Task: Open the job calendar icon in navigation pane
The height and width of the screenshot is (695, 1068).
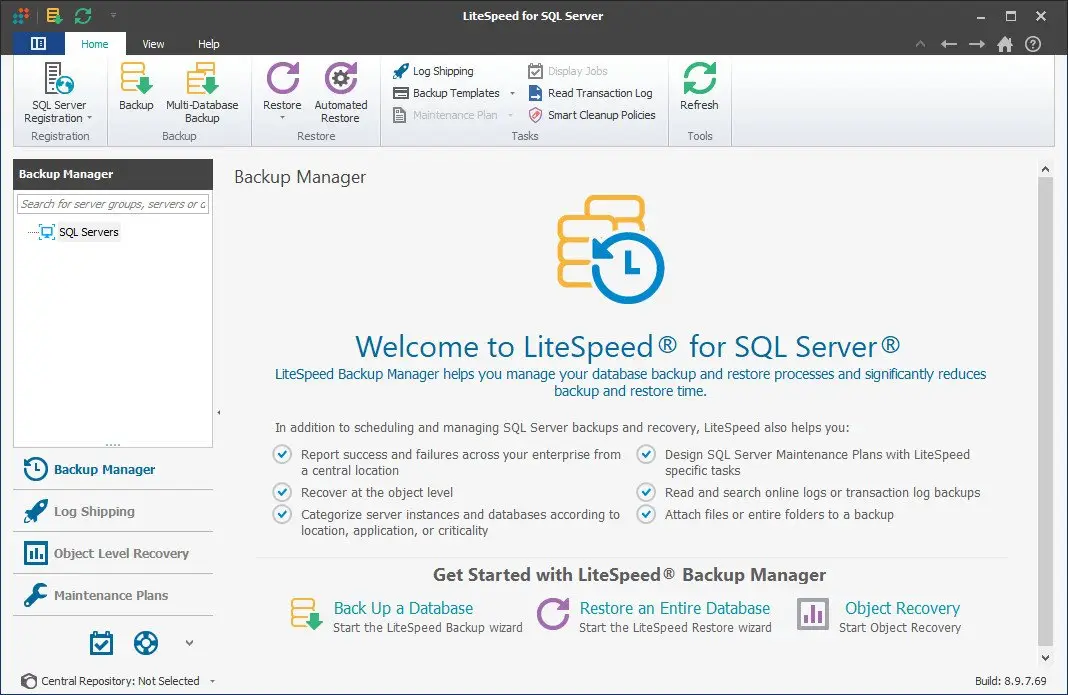Action: click(x=101, y=643)
